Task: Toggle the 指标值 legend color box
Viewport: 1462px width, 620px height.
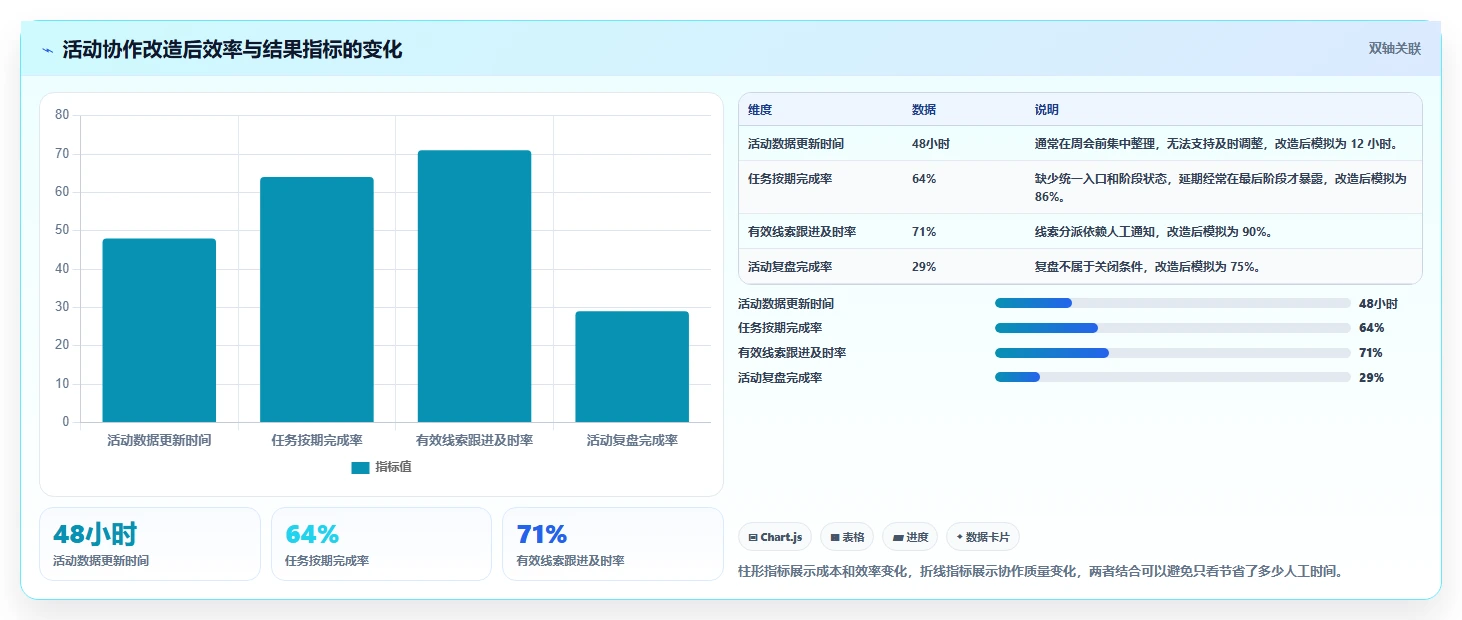Action: 360,468
